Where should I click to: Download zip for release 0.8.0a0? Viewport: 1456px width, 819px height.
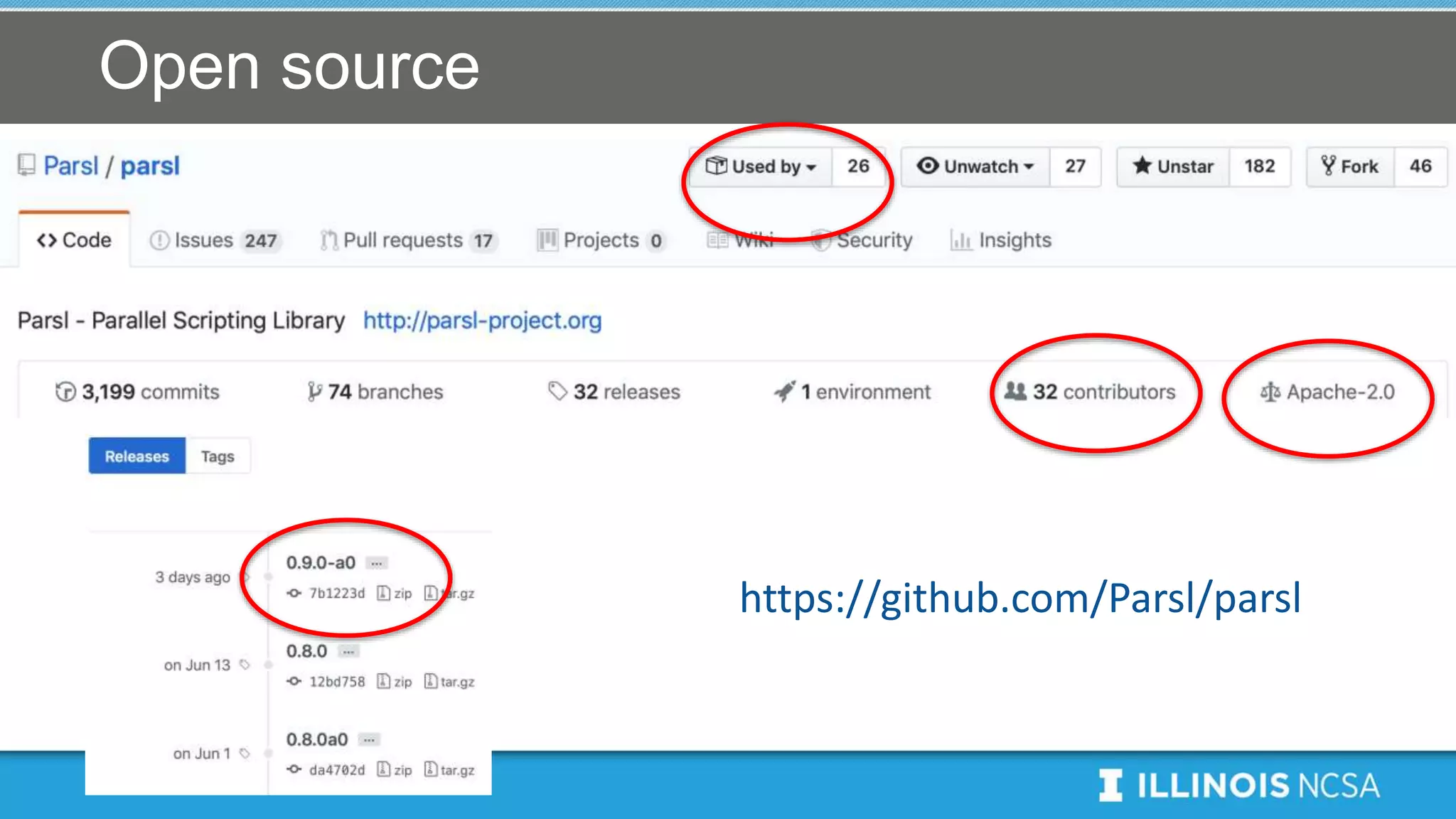click(x=395, y=770)
